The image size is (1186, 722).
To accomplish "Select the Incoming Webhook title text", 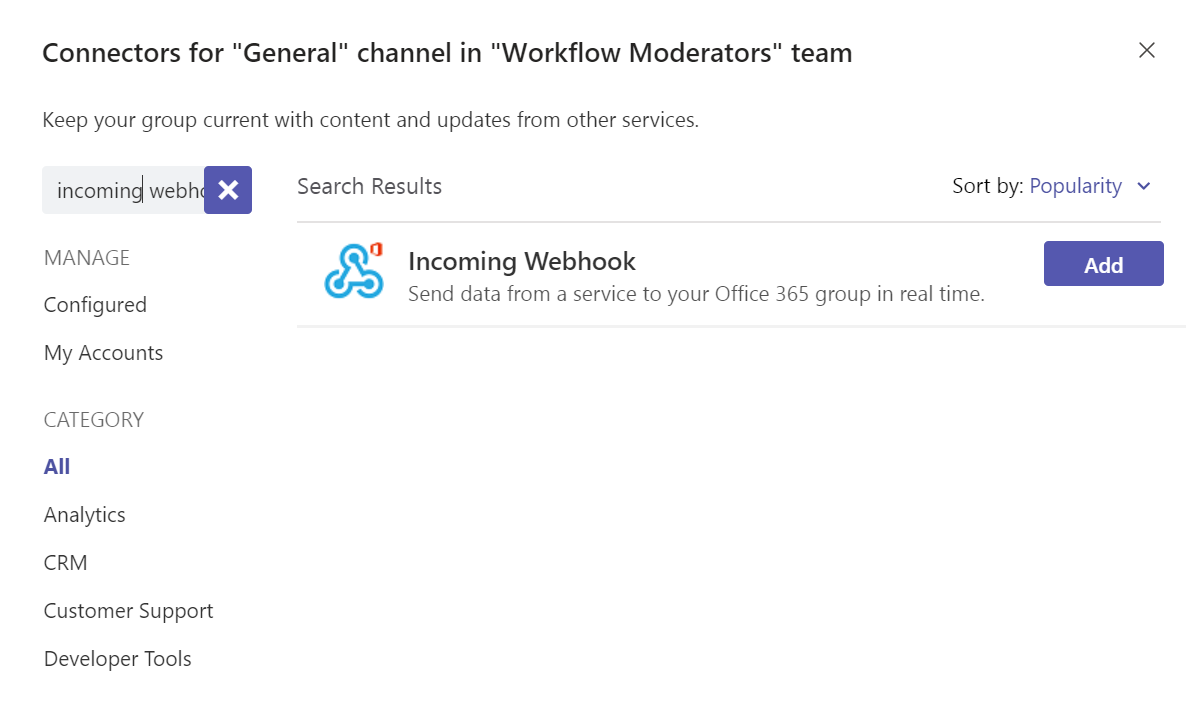I will pos(522,261).
